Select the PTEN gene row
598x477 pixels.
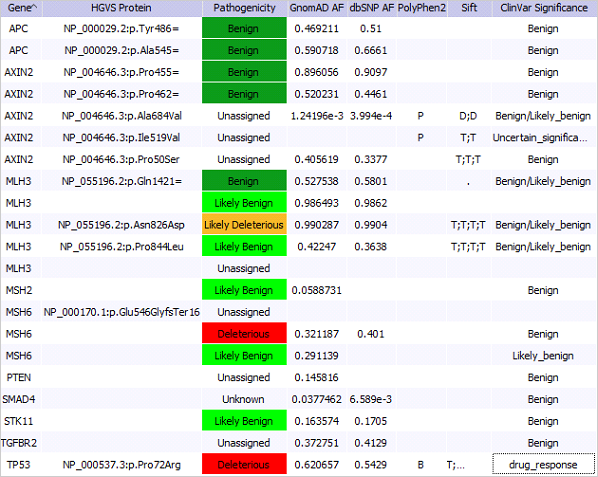click(298, 377)
